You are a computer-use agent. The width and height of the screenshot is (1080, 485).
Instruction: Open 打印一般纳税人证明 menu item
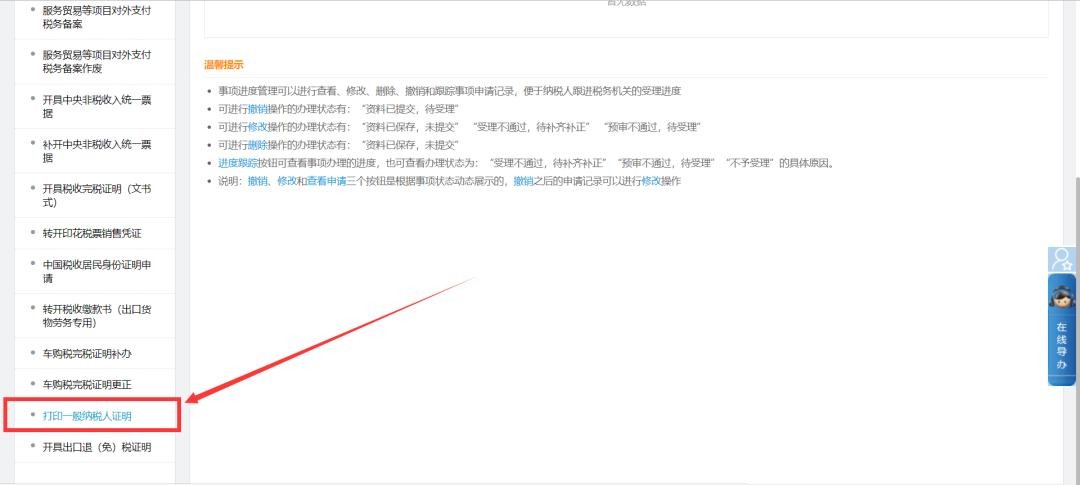87,415
